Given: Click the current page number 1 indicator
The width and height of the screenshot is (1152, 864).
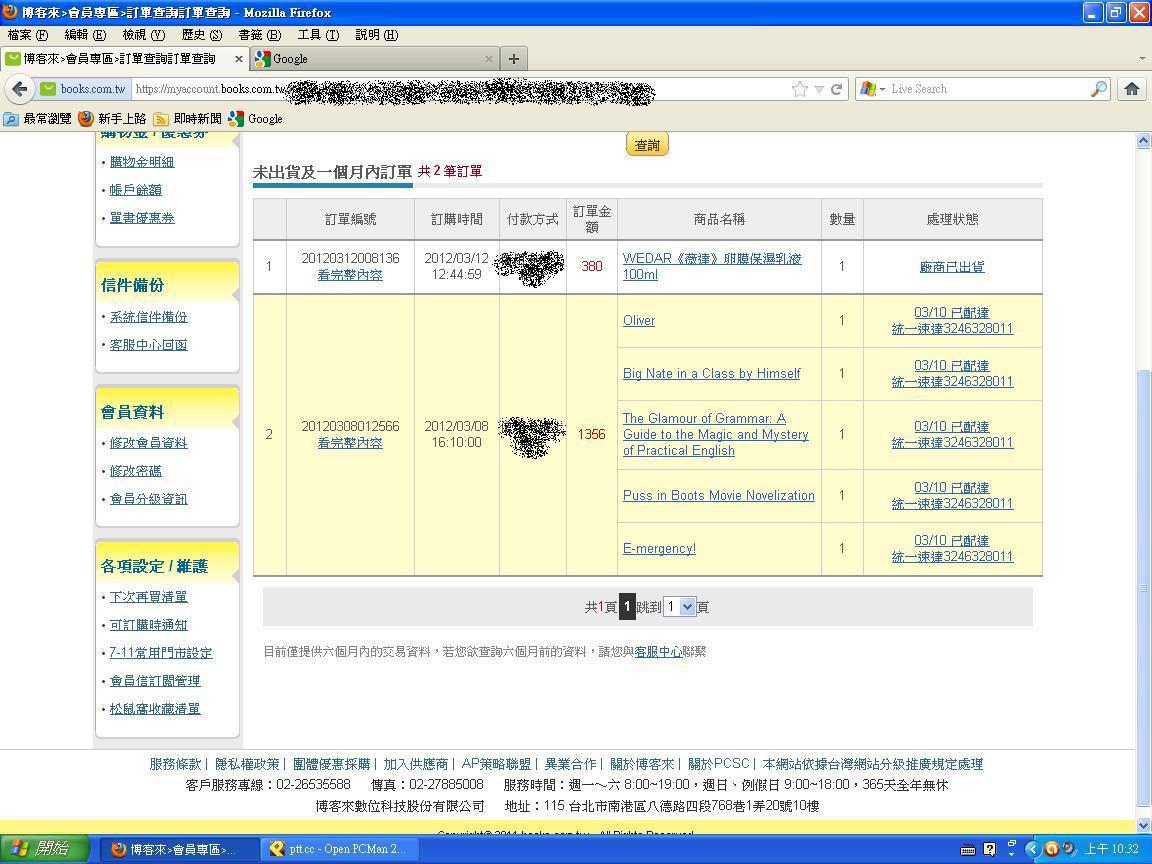Looking at the screenshot, I should (627, 607).
